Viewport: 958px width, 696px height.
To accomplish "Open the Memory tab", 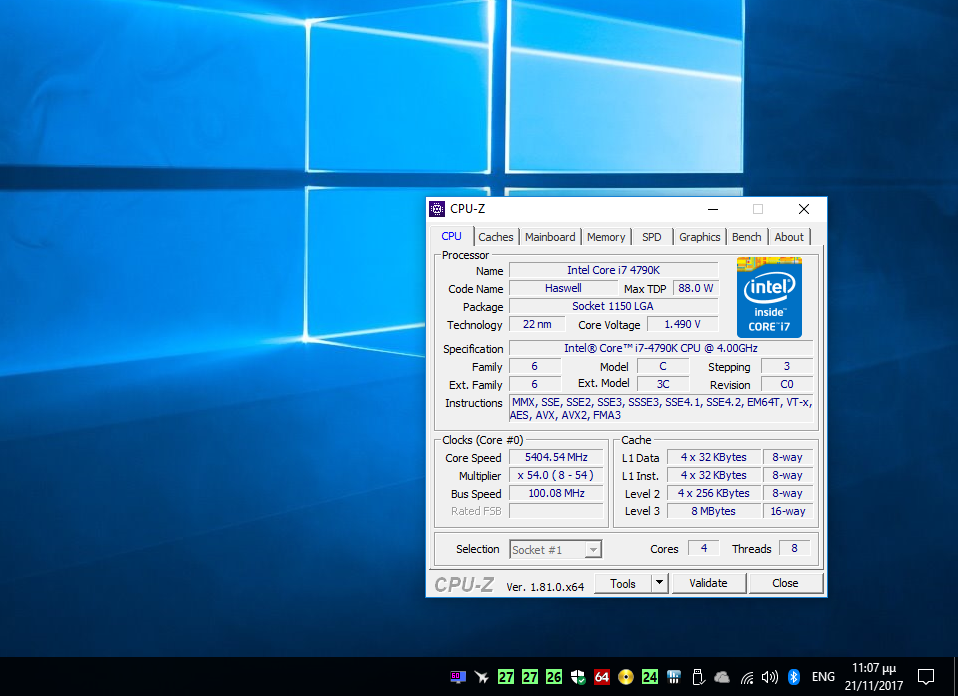I will tap(605, 237).
